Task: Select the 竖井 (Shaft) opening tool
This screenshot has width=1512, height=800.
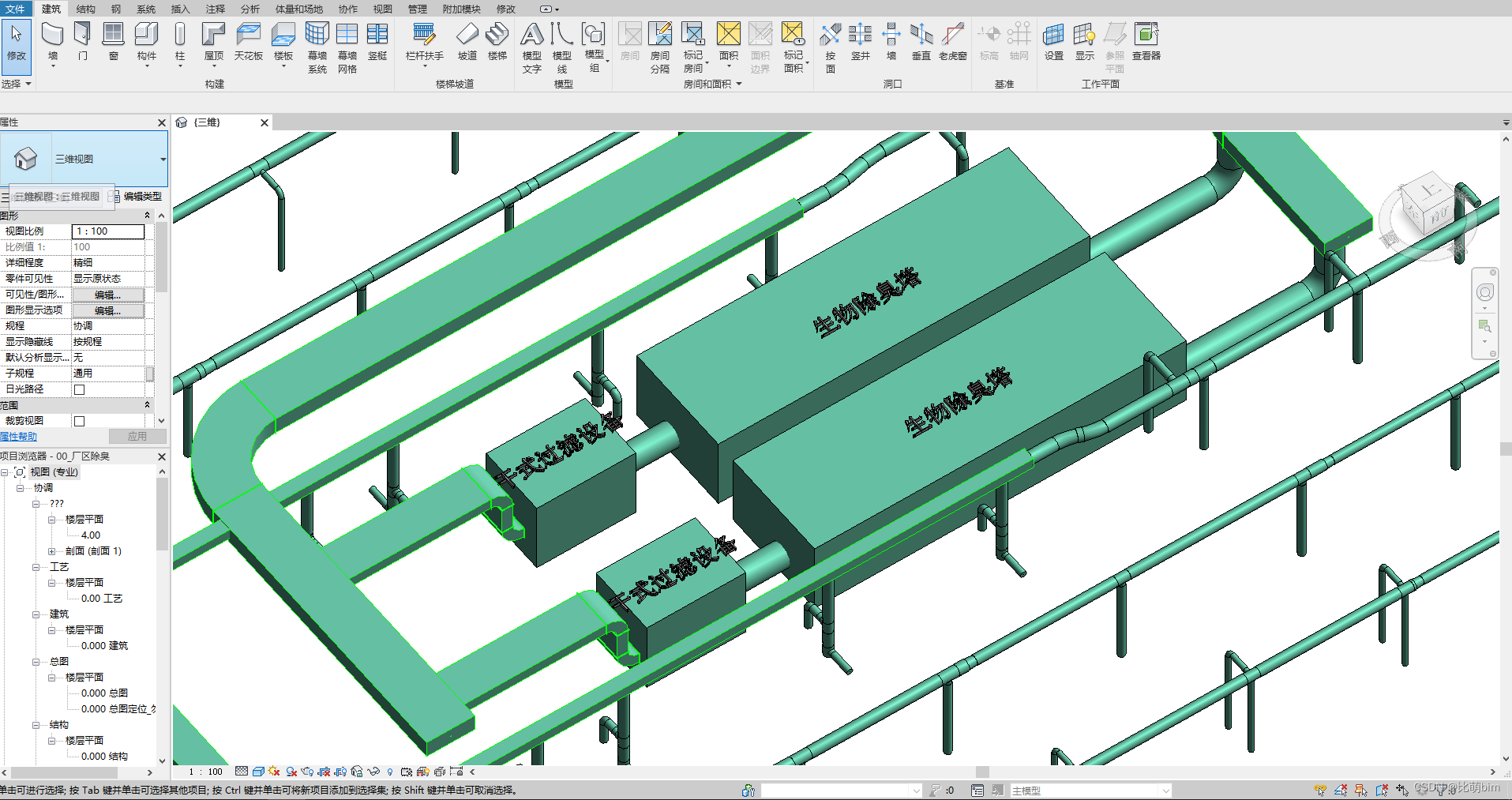Action: click(861, 43)
